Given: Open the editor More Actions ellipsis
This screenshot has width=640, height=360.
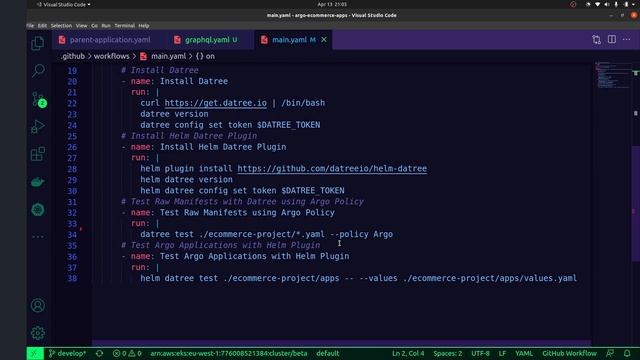Looking at the screenshot, I should click(x=627, y=40).
